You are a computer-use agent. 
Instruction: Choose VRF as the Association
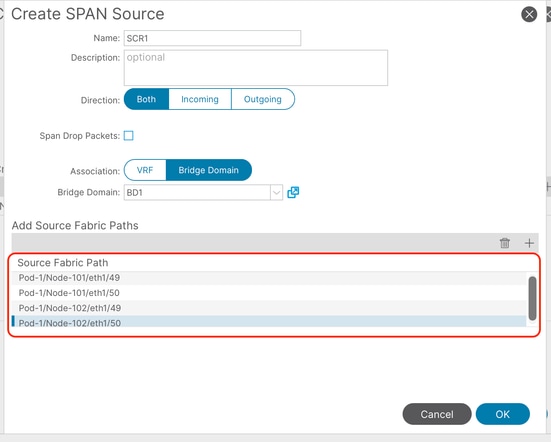click(x=145, y=170)
